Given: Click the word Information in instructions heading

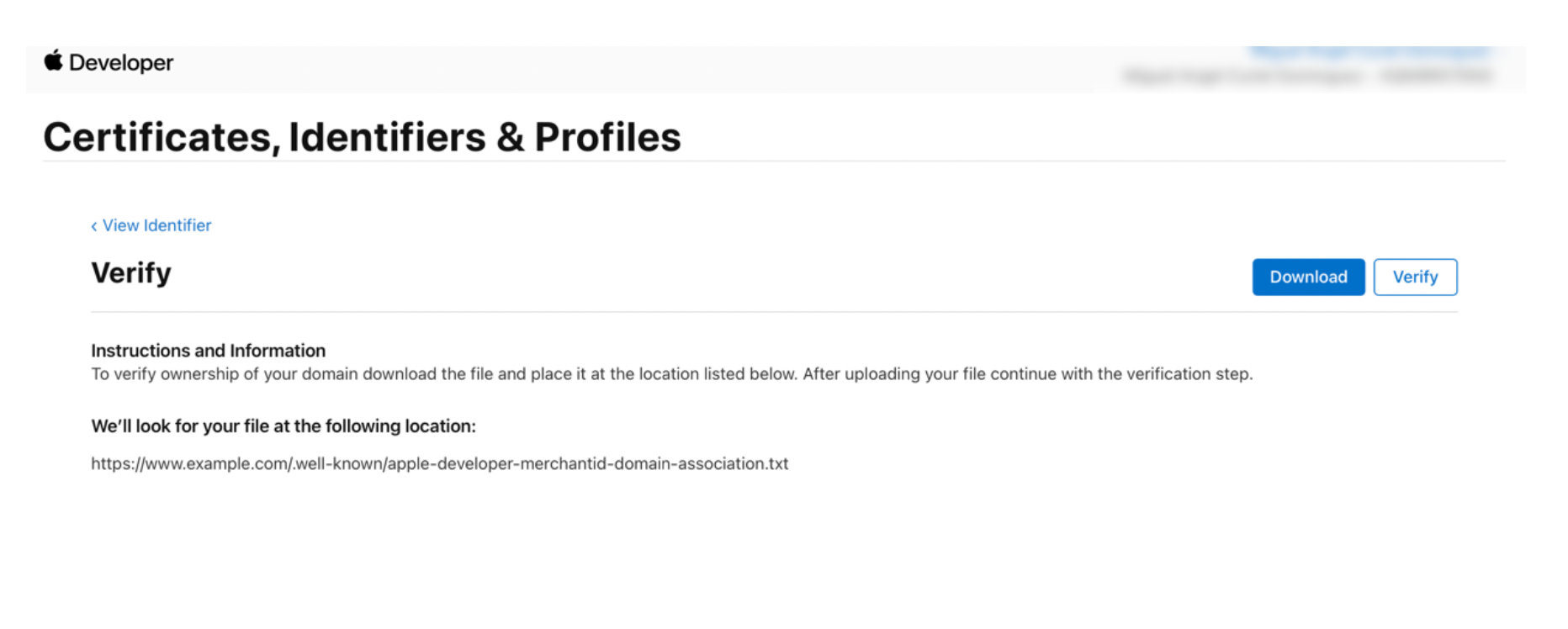Looking at the screenshot, I should [278, 351].
